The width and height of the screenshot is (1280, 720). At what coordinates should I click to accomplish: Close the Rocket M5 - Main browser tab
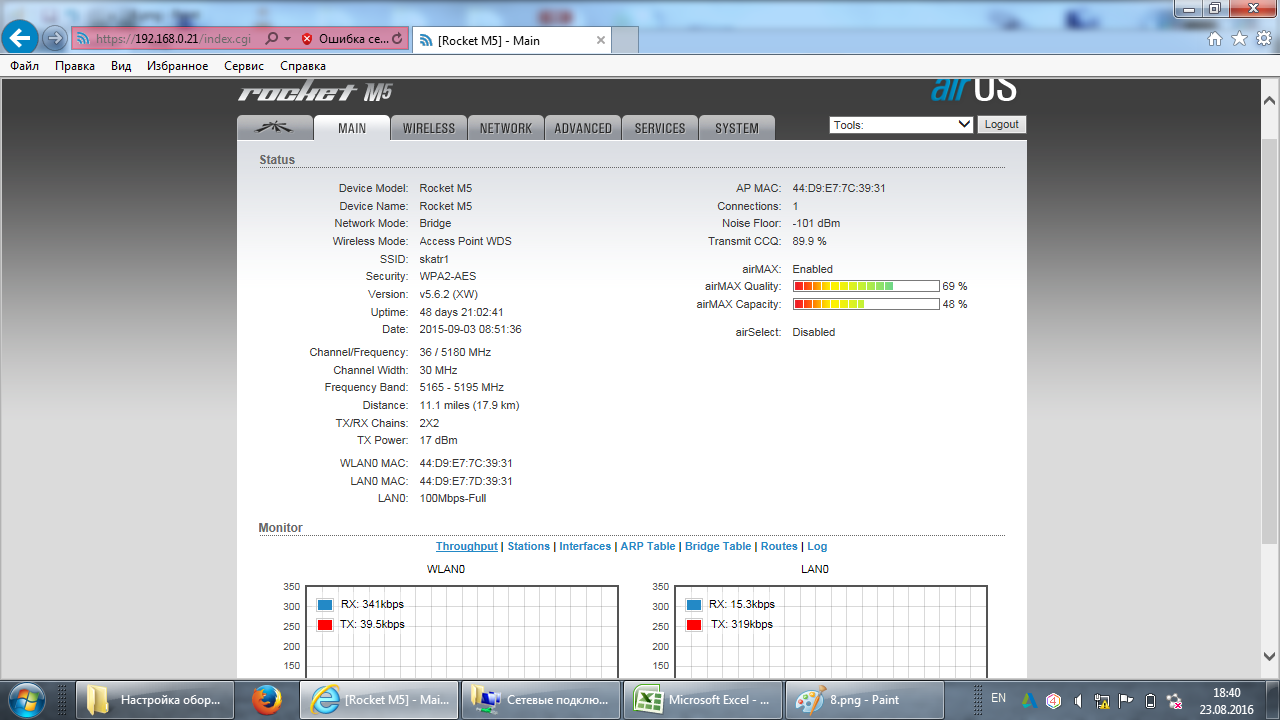click(x=601, y=40)
